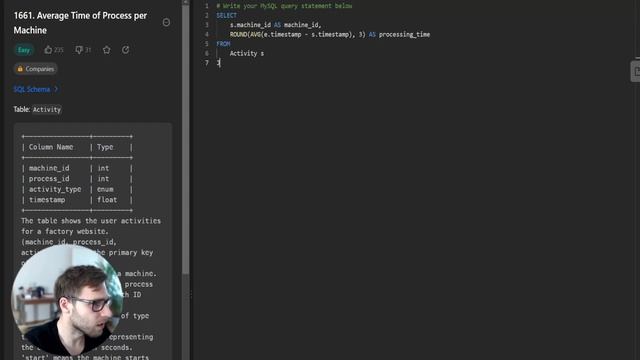Click the activity_type row in schema table
640x360 pixels.
click(77, 189)
